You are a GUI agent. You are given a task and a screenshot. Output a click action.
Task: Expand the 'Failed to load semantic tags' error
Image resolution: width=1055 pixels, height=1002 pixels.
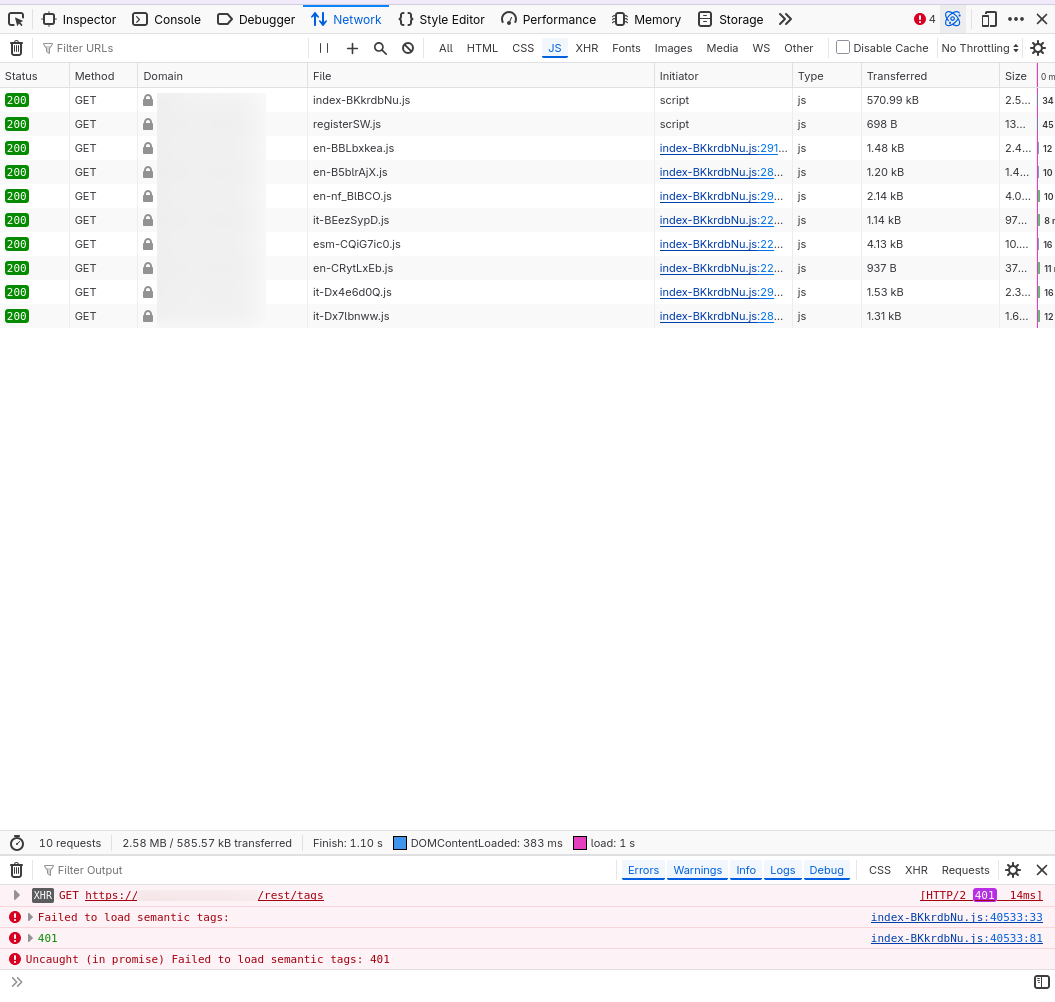point(30,917)
